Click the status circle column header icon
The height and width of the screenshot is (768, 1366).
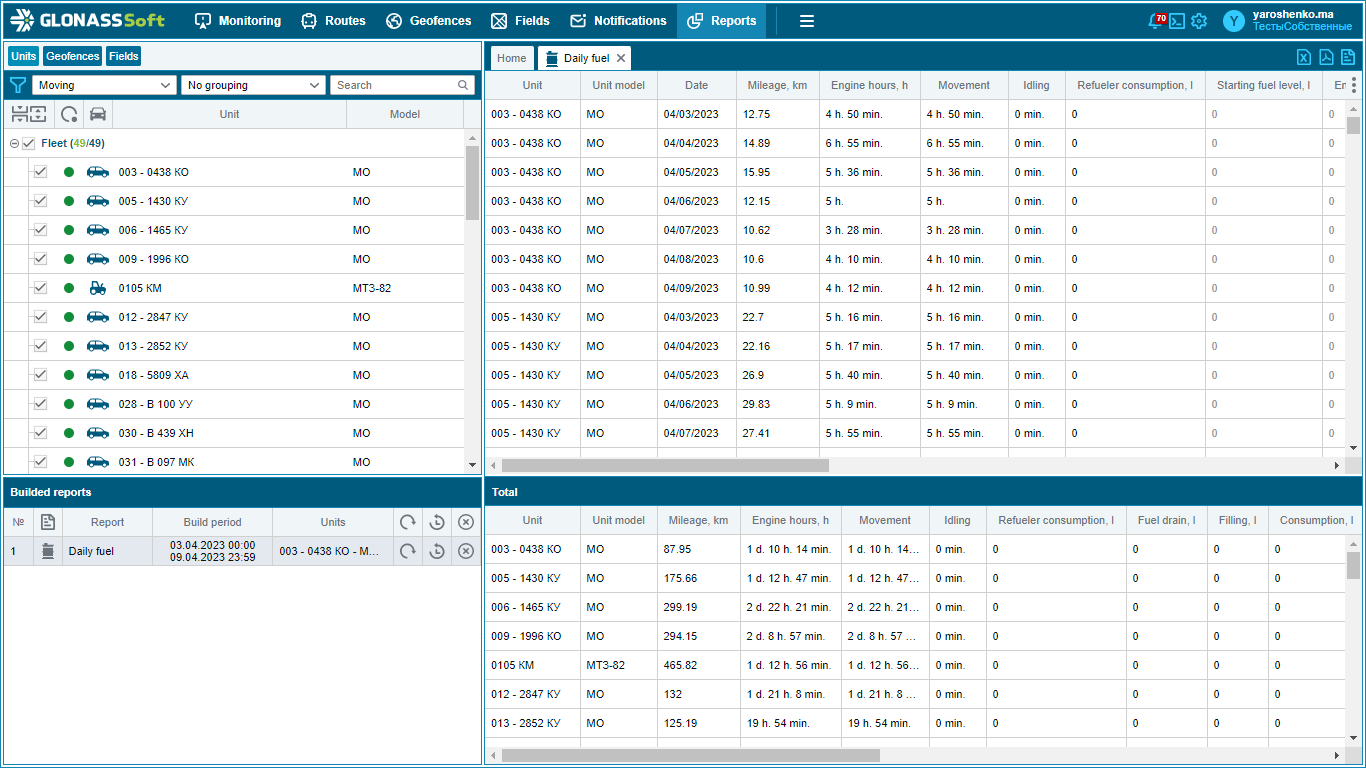(x=69, y=114)
